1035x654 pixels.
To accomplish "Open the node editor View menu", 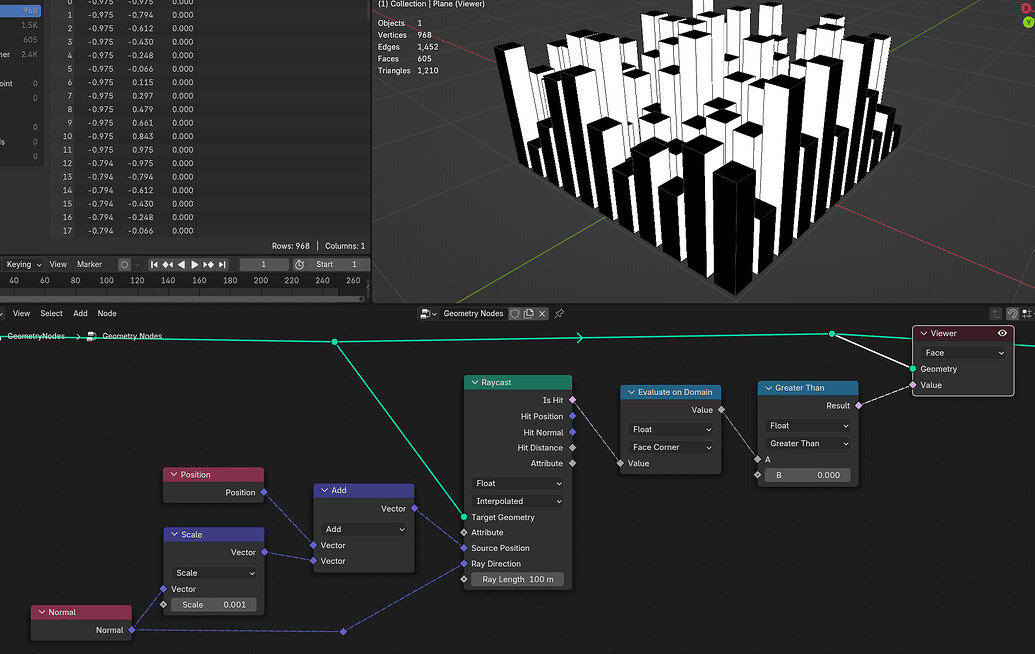I will (x=21, y=313).
